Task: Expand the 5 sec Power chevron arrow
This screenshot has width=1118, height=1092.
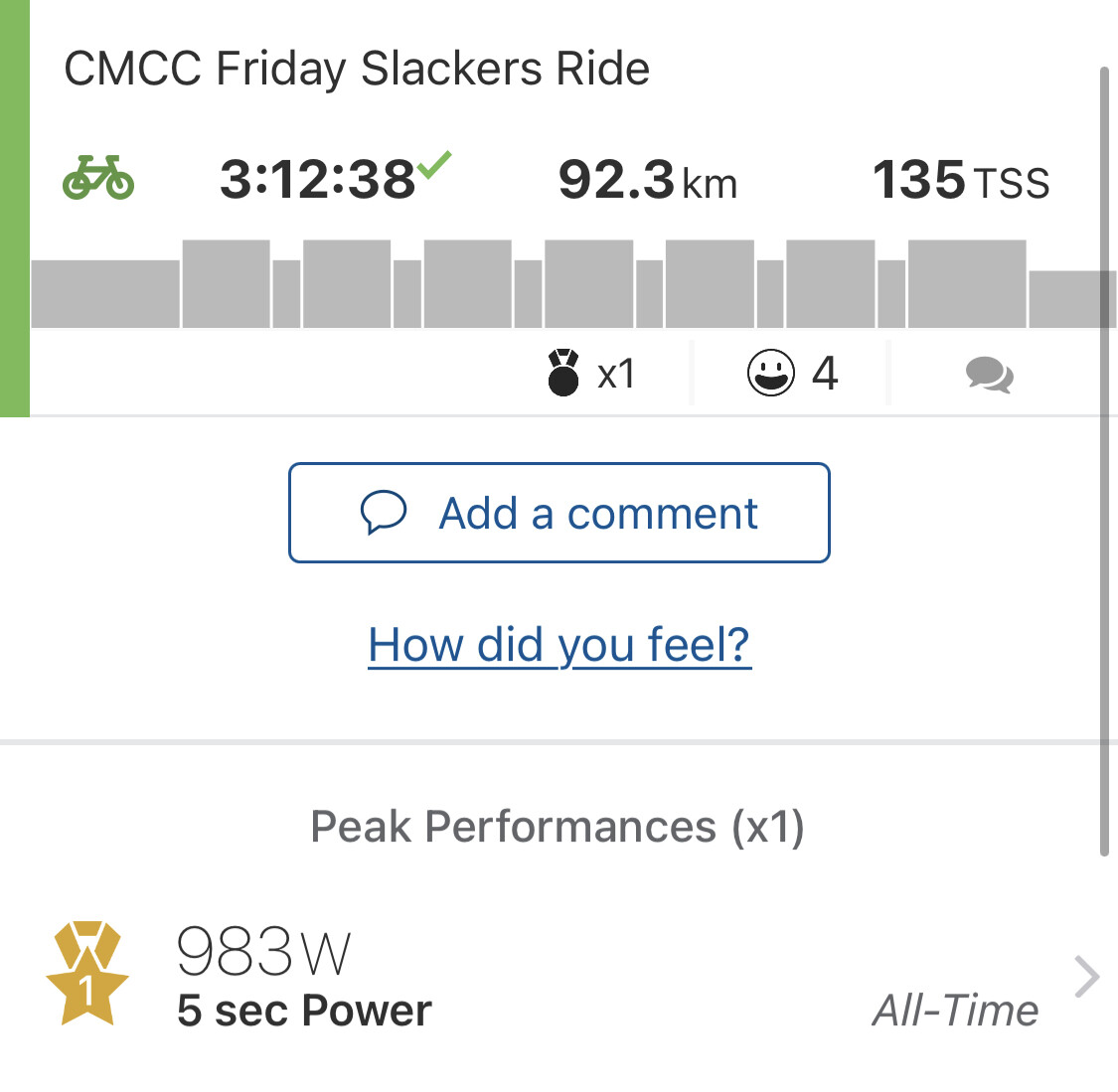Action: point(1087,977)
